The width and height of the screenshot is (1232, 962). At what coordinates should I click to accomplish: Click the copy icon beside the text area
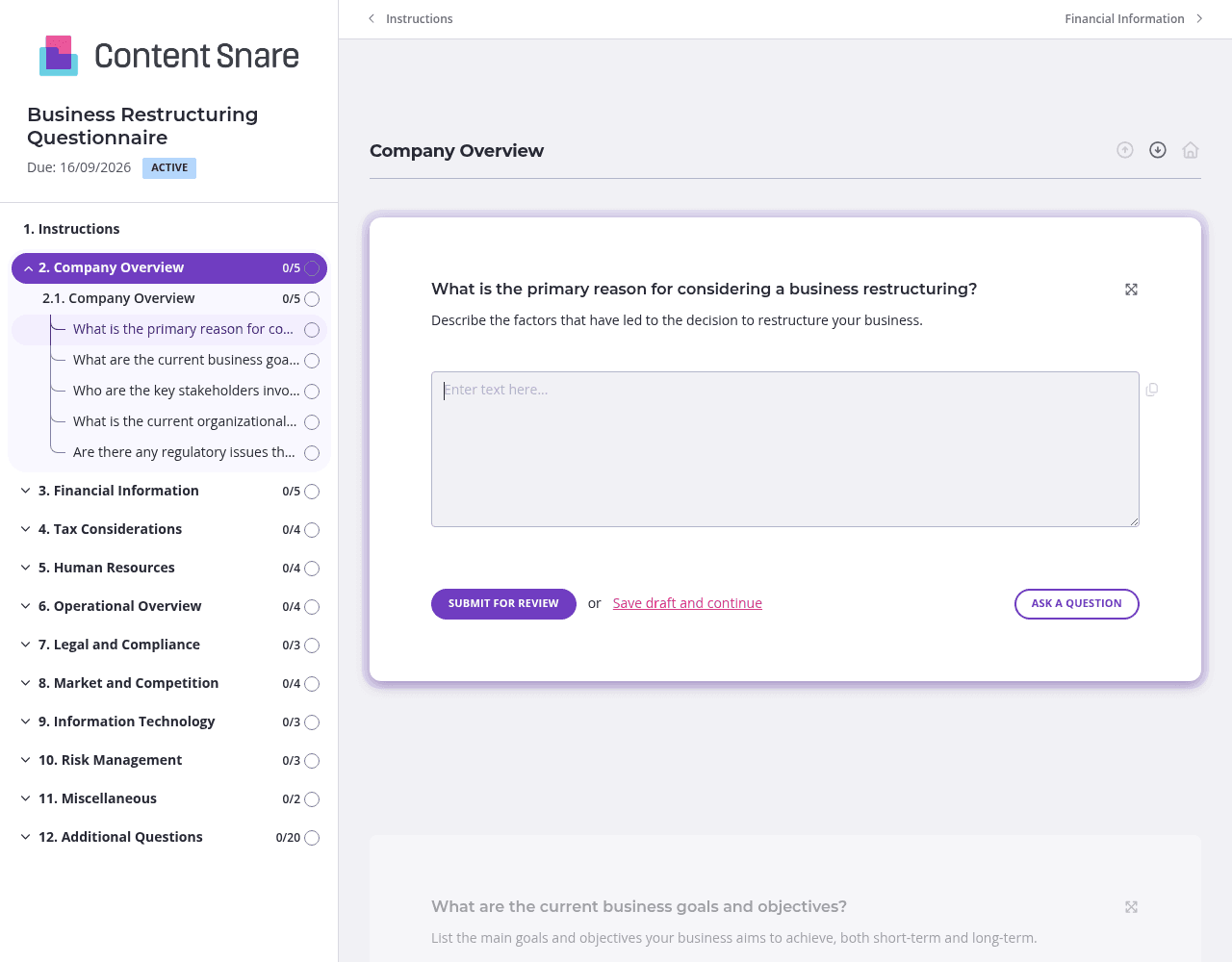pos(1152,390)
